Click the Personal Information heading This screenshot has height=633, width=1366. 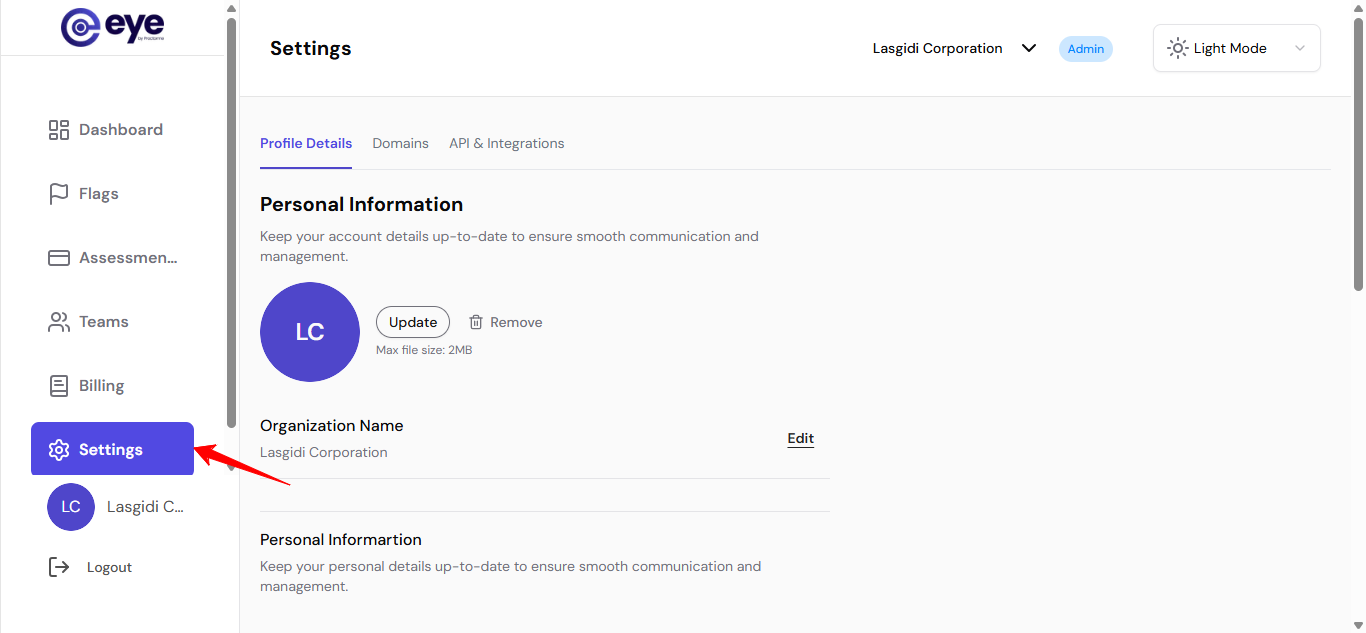point(361,204)
